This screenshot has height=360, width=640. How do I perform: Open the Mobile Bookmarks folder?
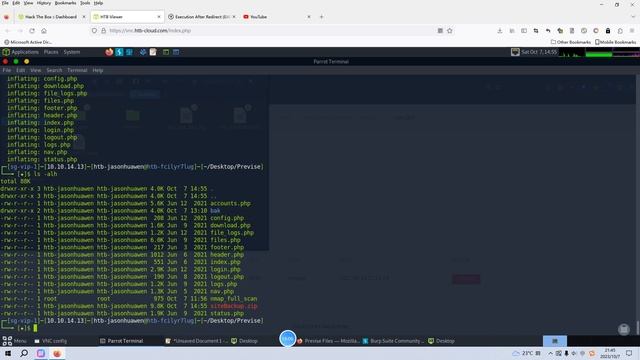coord(616,42)
